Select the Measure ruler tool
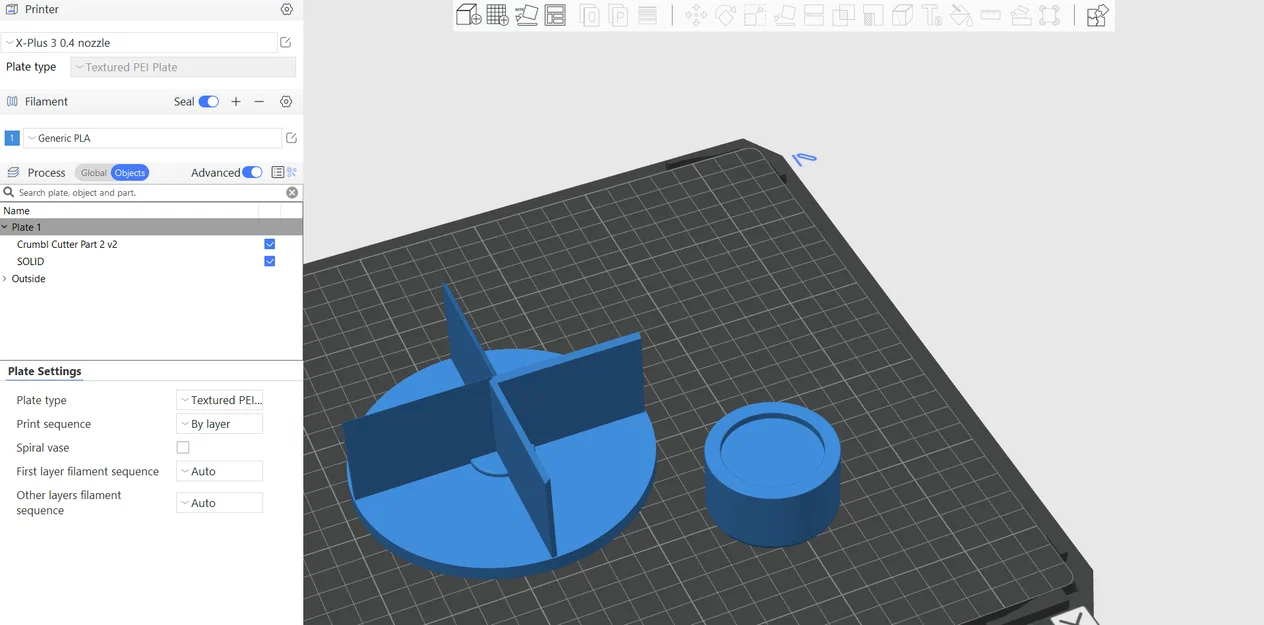Image resolution: width=1264 pixels, height=625 pixels. [x=990, y=15]
